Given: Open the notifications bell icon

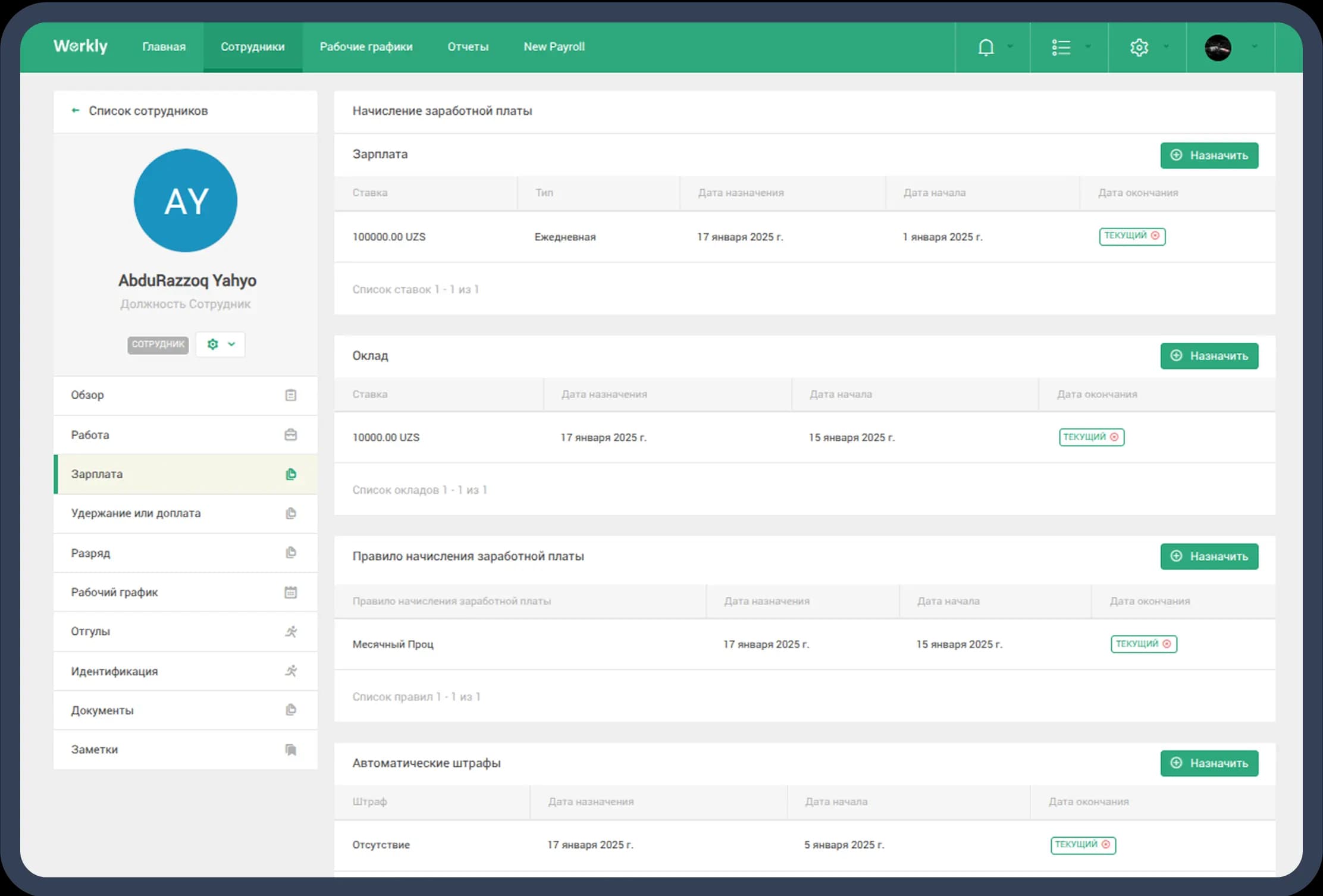Looking at the screenshot, I should pos(986,47).
